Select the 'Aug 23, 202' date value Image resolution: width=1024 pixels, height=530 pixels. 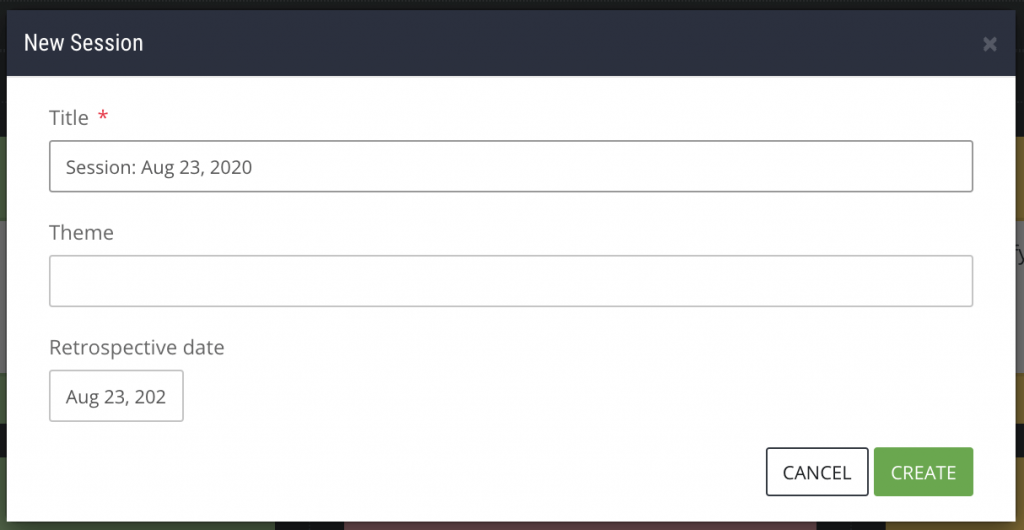coord(116,397)
